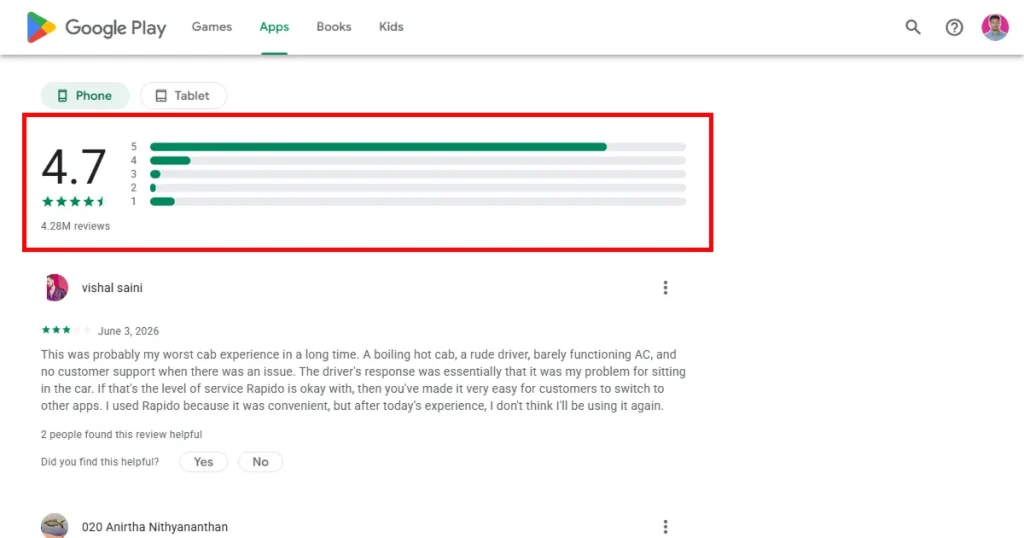Image resolution: width=1024 pixels, height=538 pixels.
Task: Open the search magnifier icon
Action: pos(913,27)
